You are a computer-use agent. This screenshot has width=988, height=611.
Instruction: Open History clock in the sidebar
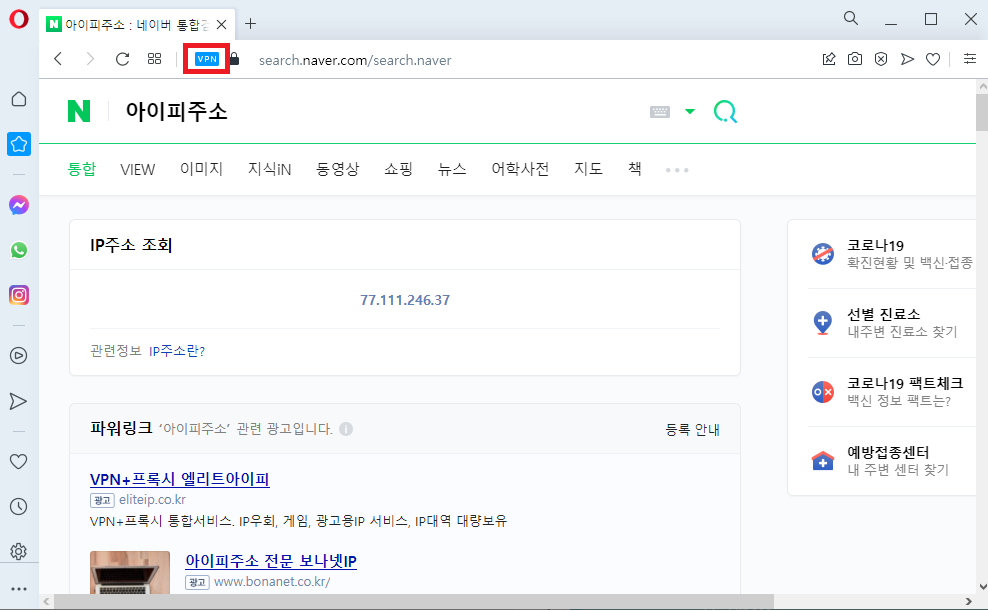[x=19, y=506]
